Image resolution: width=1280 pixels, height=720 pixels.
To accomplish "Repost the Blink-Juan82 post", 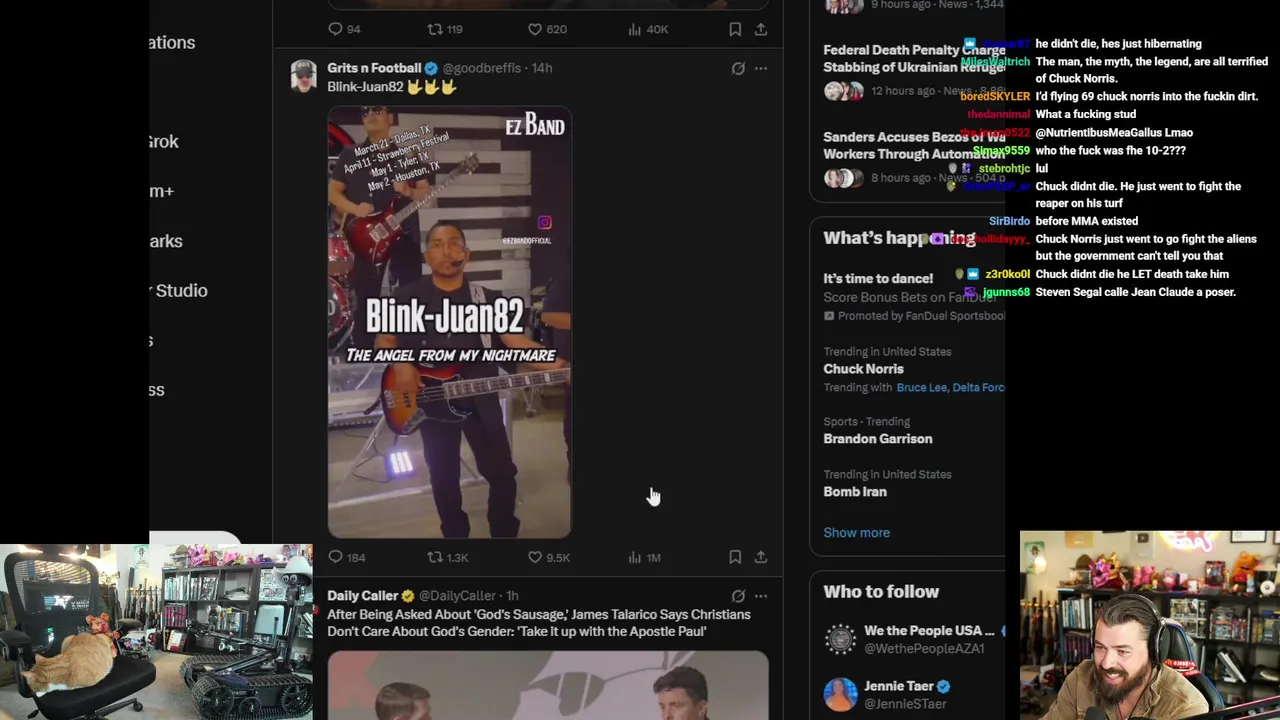I will point(447,557).
